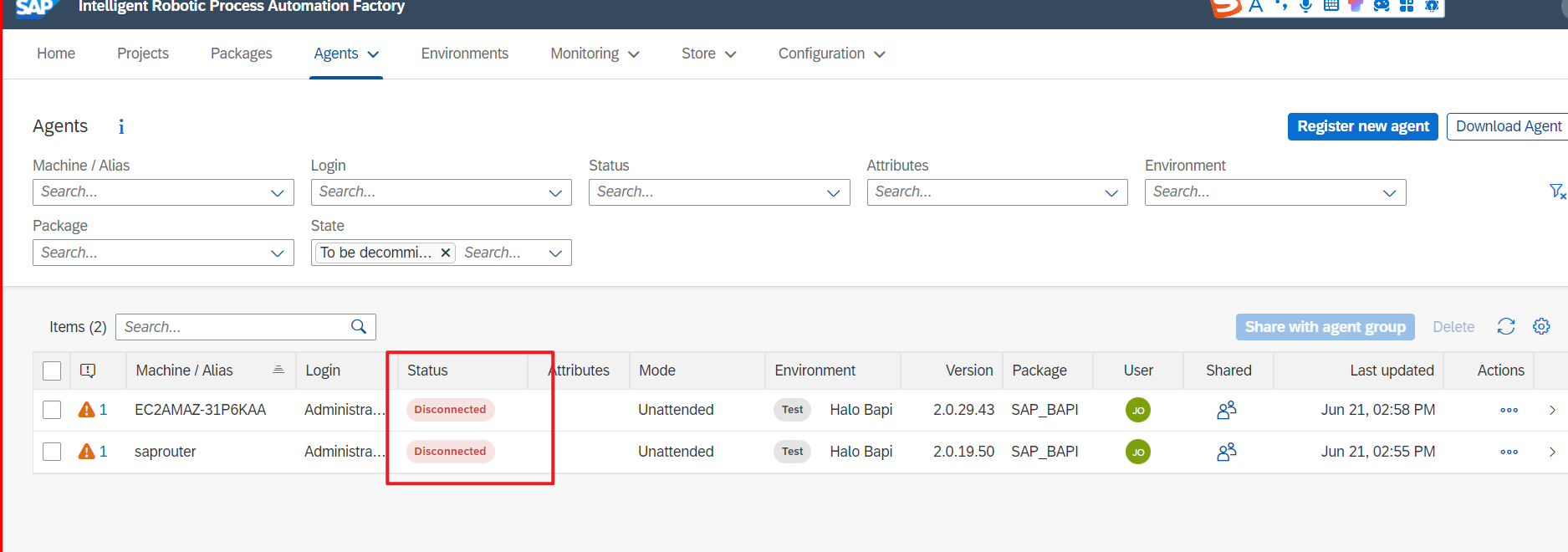Clear all filters using the funnel icon

1556,192
